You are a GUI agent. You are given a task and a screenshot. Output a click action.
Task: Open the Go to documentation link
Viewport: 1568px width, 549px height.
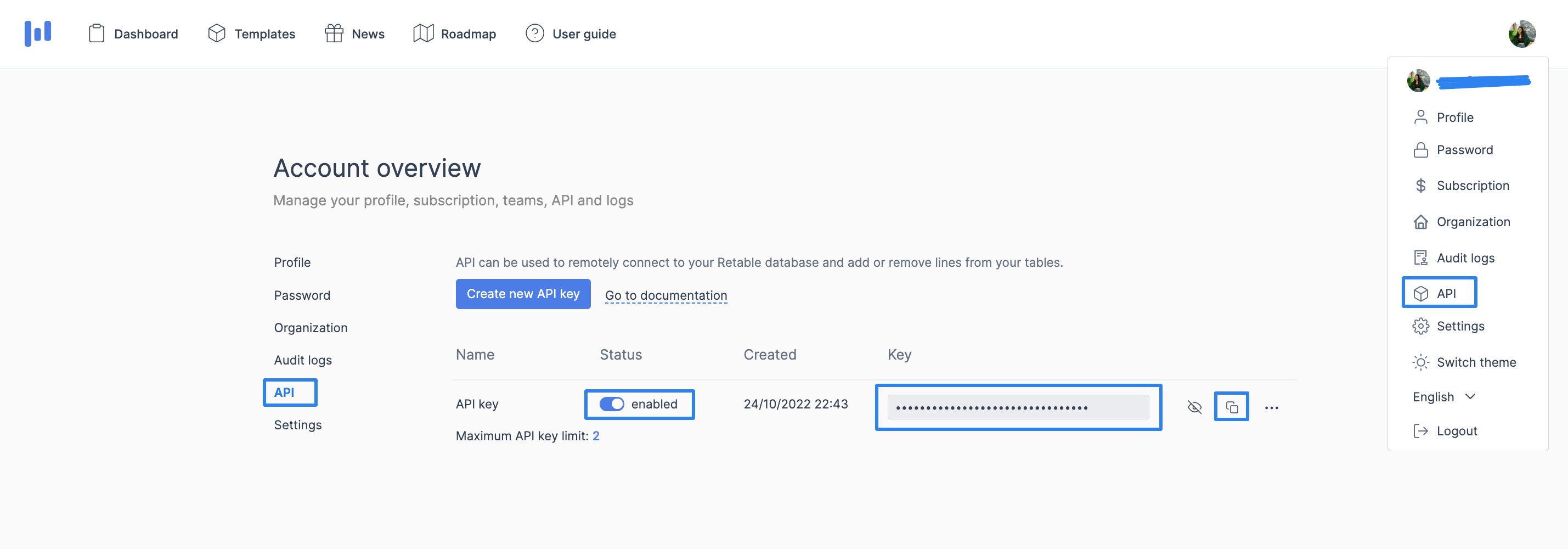tap(665, 295)
